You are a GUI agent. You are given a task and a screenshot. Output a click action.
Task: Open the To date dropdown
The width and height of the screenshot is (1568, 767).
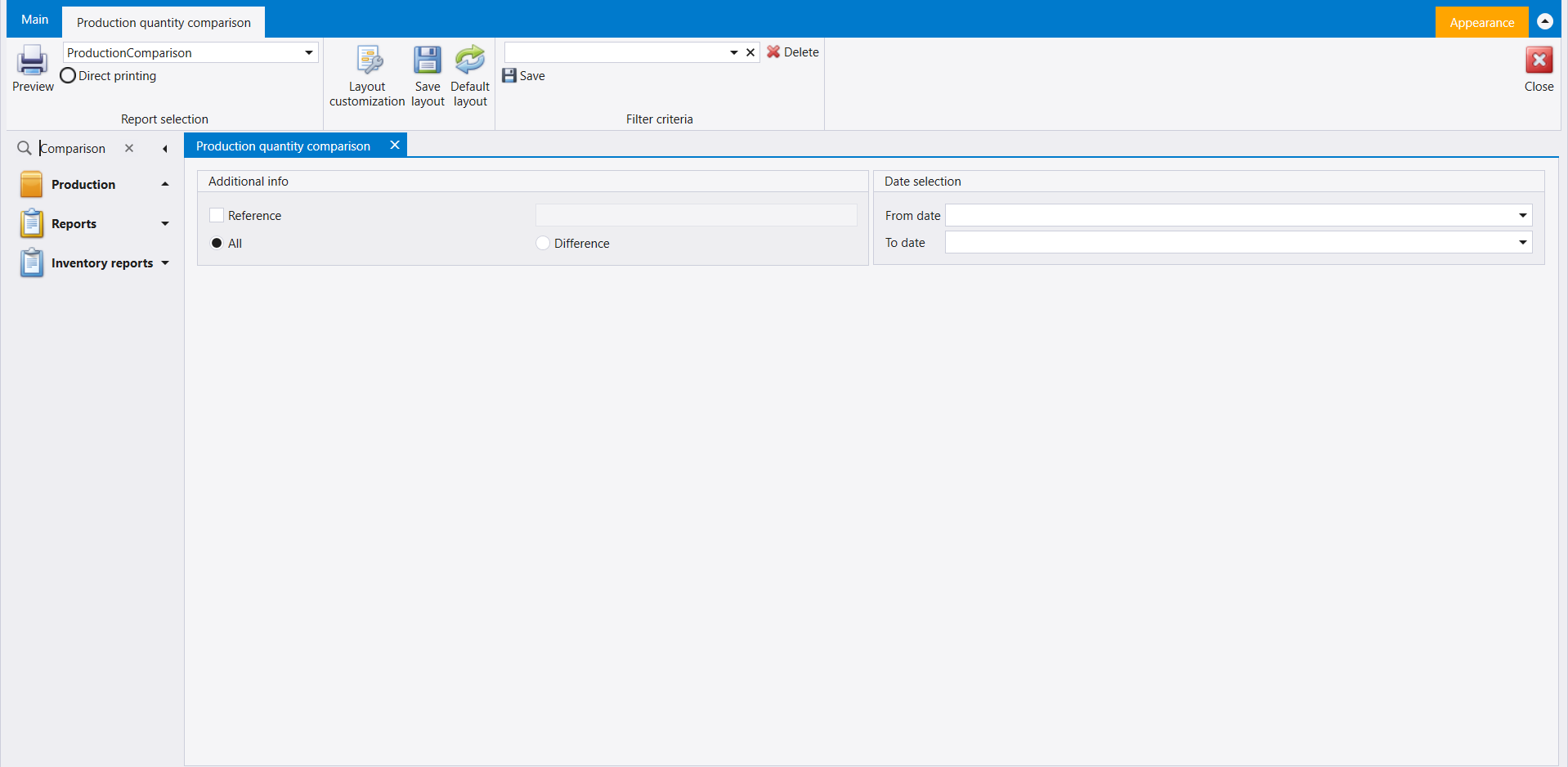coord(1523,242)
